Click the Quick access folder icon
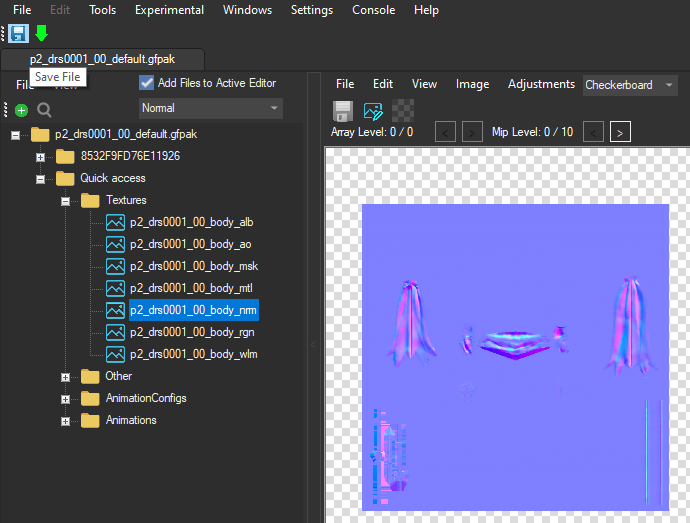The image size is (690, 523). (65, 178)
